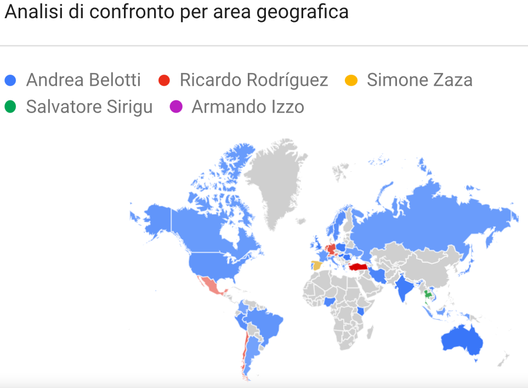This screenshot has height=388, width=528.
Task: Select the Simone Zaza legend label
Action: (420, 80)
